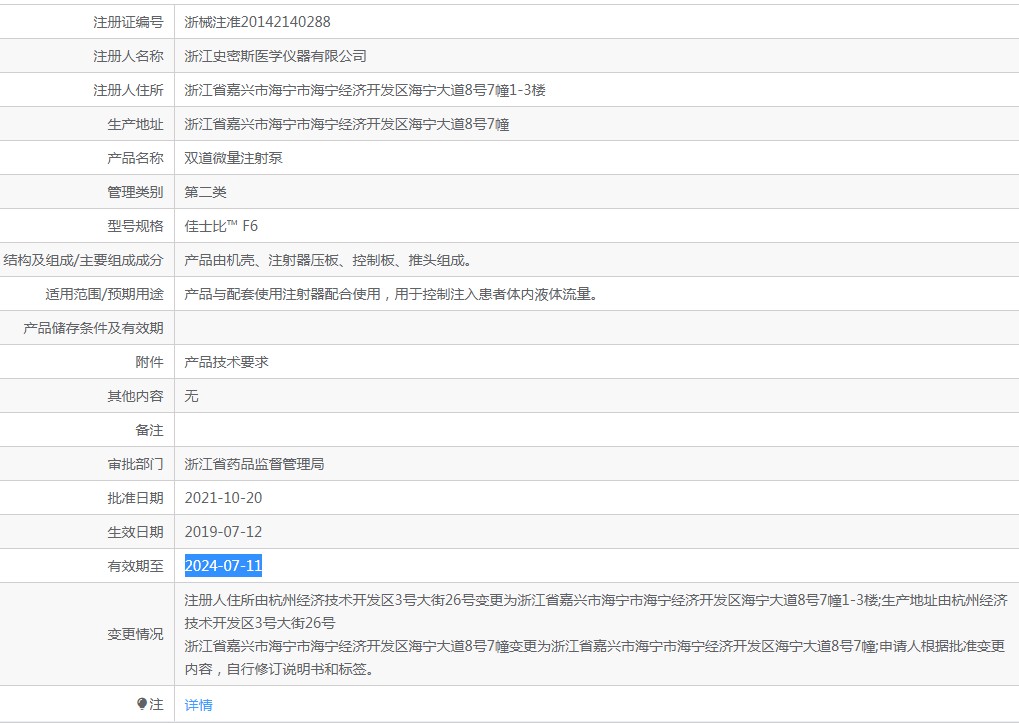Select registration number 浙械注准20142140288

click(257, 22)
